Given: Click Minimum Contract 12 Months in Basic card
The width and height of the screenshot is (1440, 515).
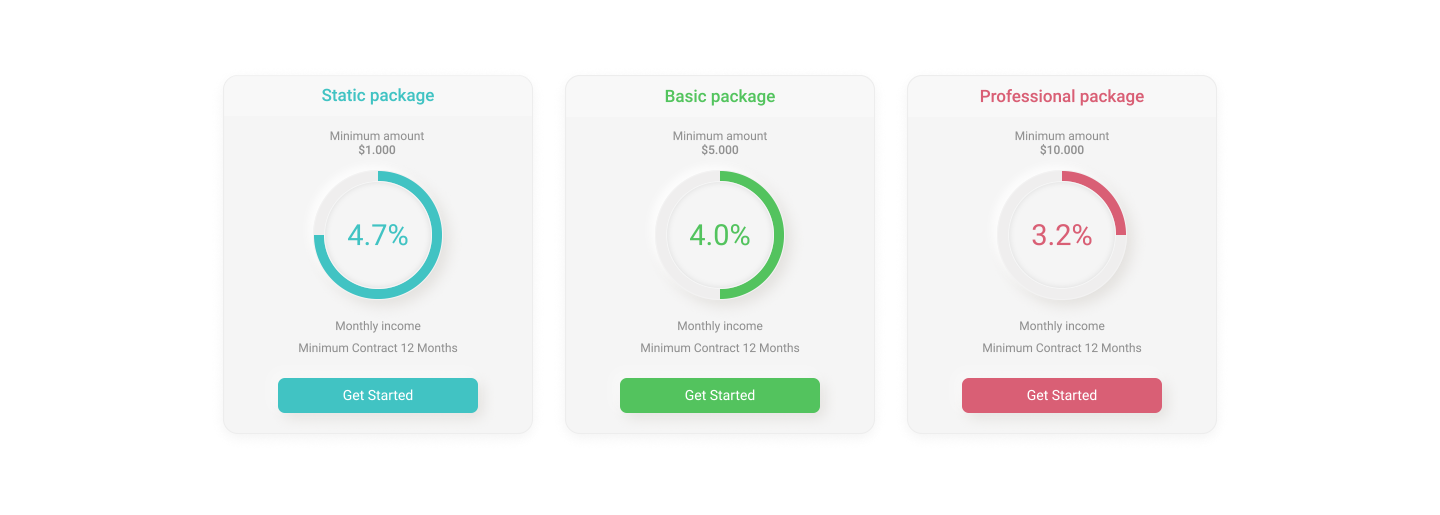Looking at the screenshot, I should (720, 348).
